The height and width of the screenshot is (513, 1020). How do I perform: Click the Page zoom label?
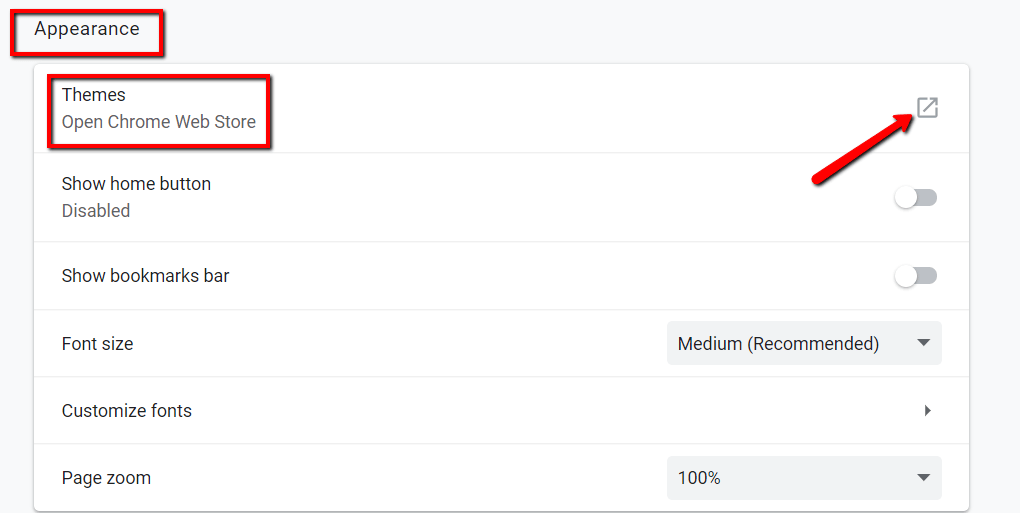pyautogui.click(x=106, y=478)
